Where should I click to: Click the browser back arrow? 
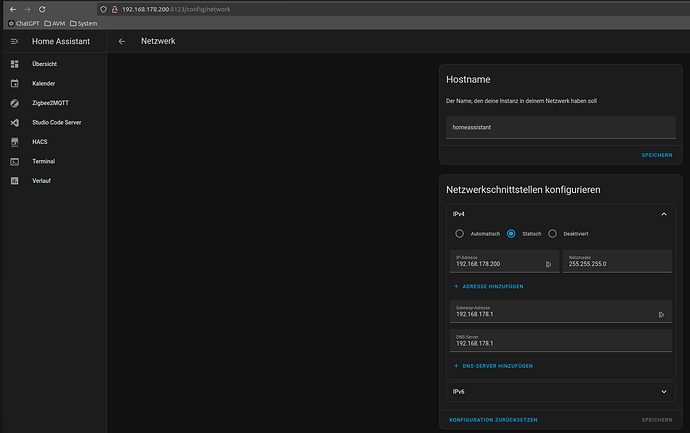13,9
